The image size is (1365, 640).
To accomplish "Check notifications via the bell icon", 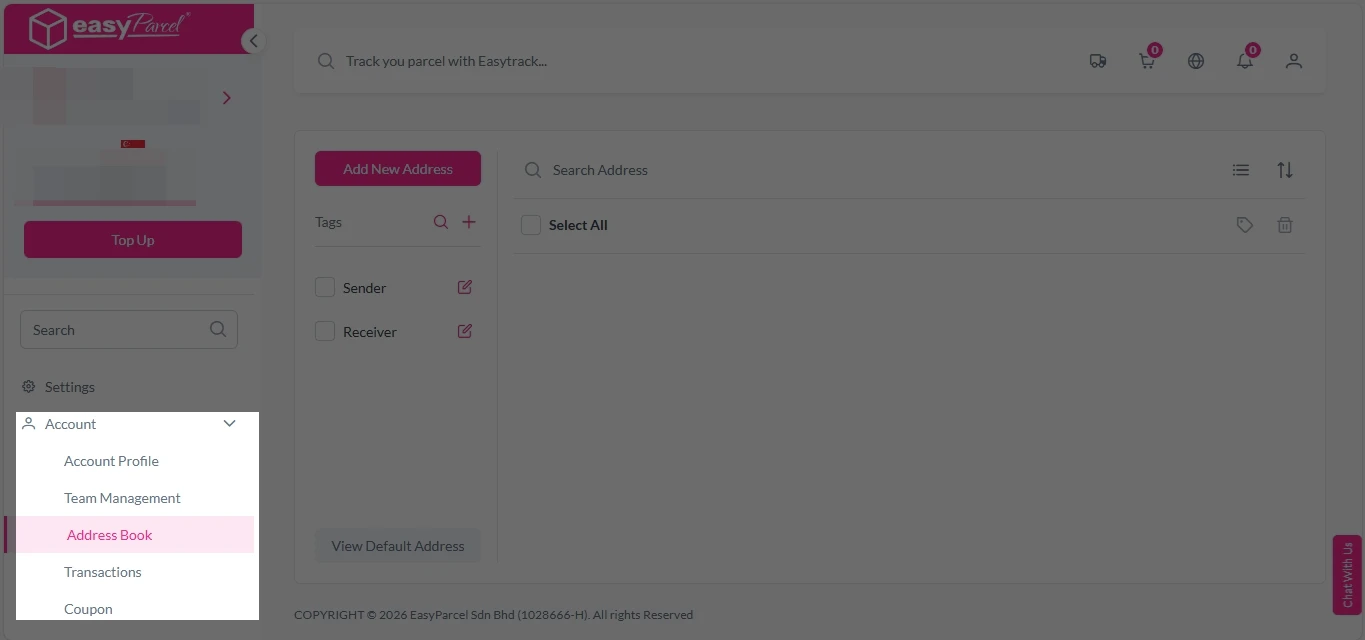I will [1244, 60].
